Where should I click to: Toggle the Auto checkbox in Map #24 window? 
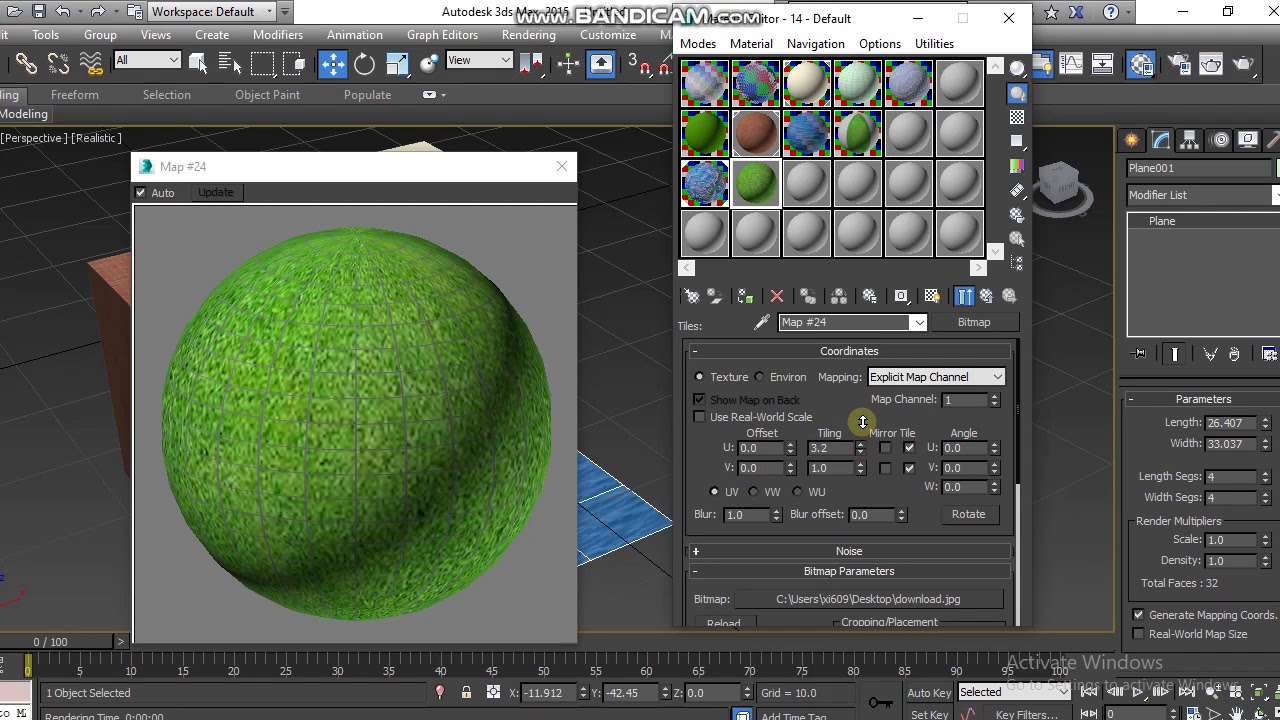point(141,192)
